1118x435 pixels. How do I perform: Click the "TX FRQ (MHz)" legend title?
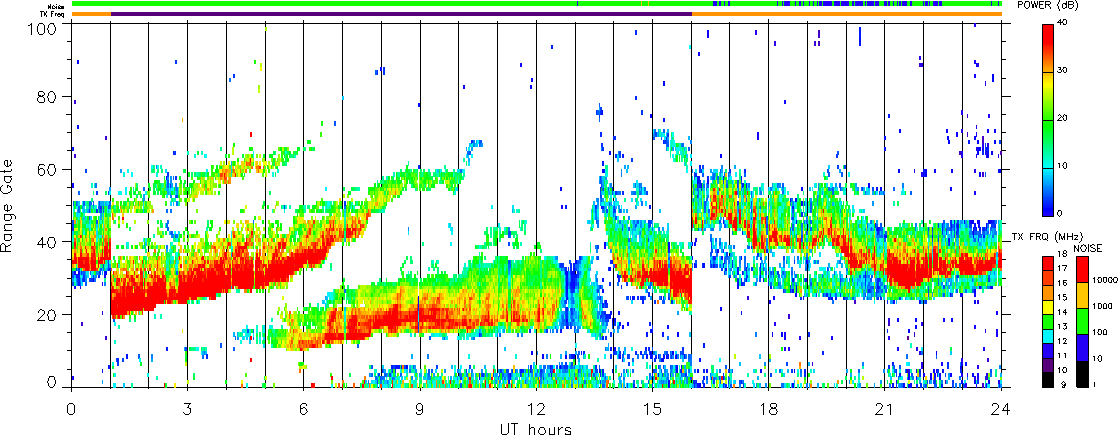coord(1045,236)
